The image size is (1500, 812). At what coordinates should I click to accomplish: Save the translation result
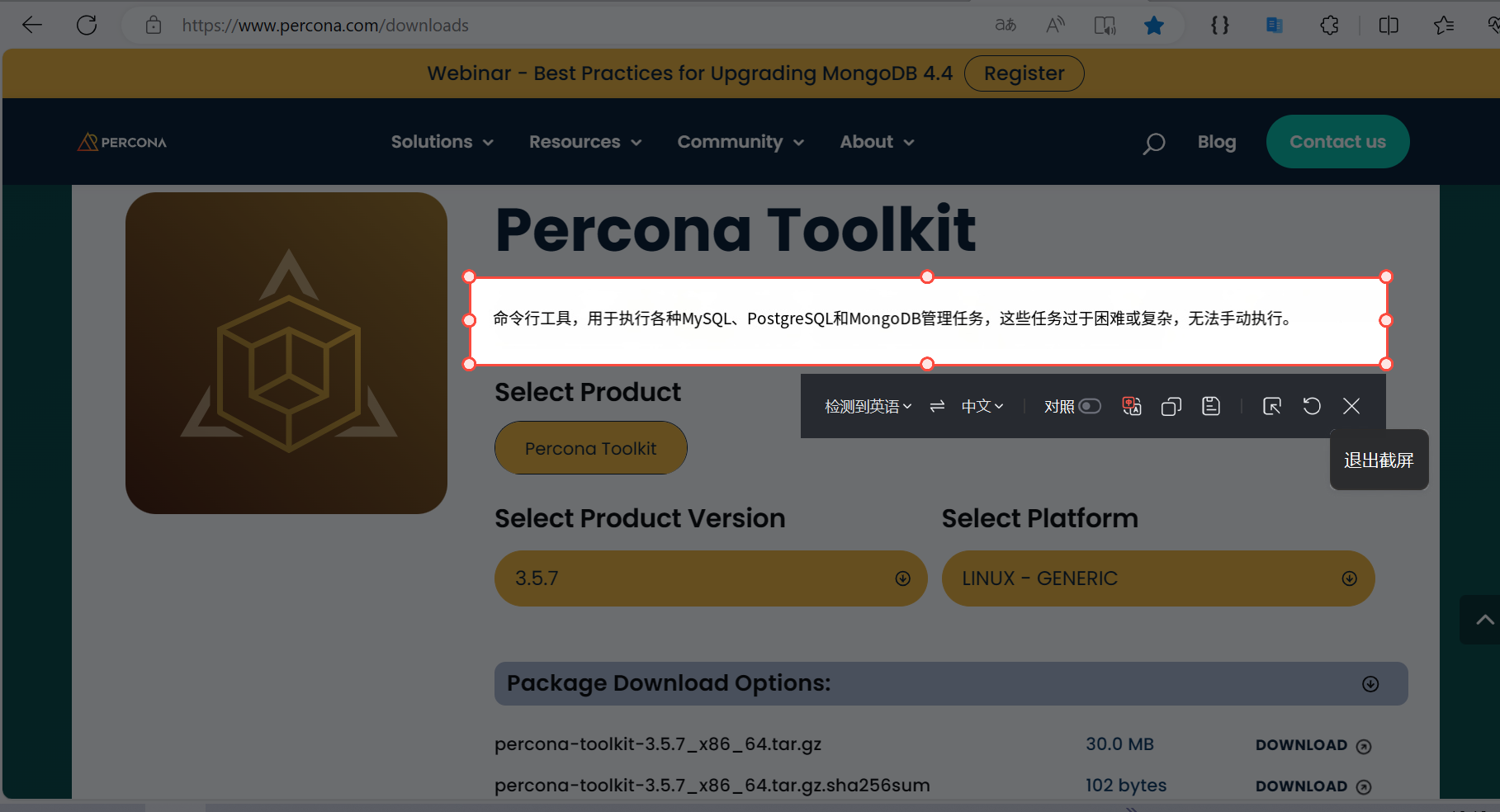(1211, 406)
